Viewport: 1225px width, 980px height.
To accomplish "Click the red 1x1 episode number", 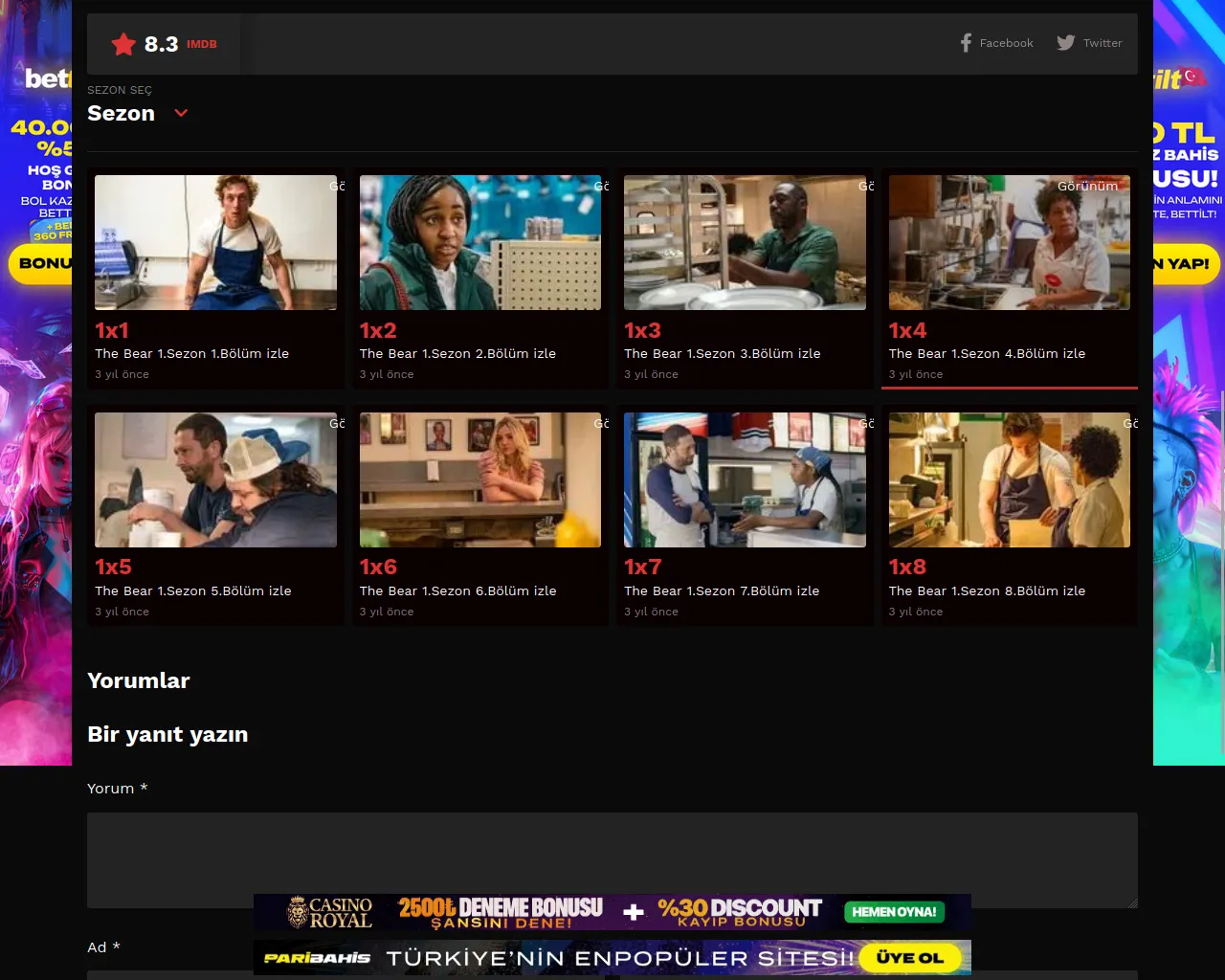I will [x=112, y=330].
